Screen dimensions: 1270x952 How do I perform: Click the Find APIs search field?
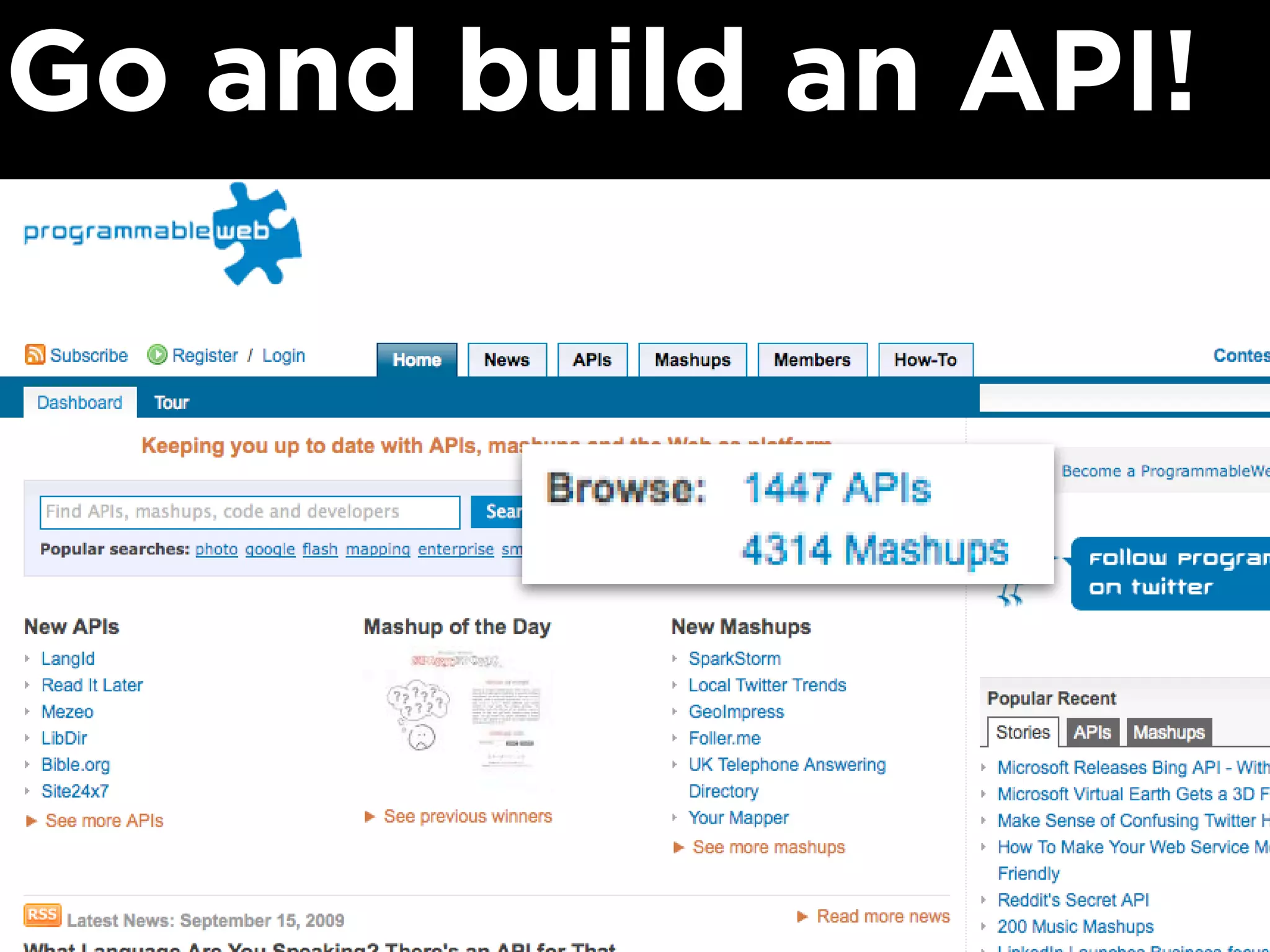250,512
